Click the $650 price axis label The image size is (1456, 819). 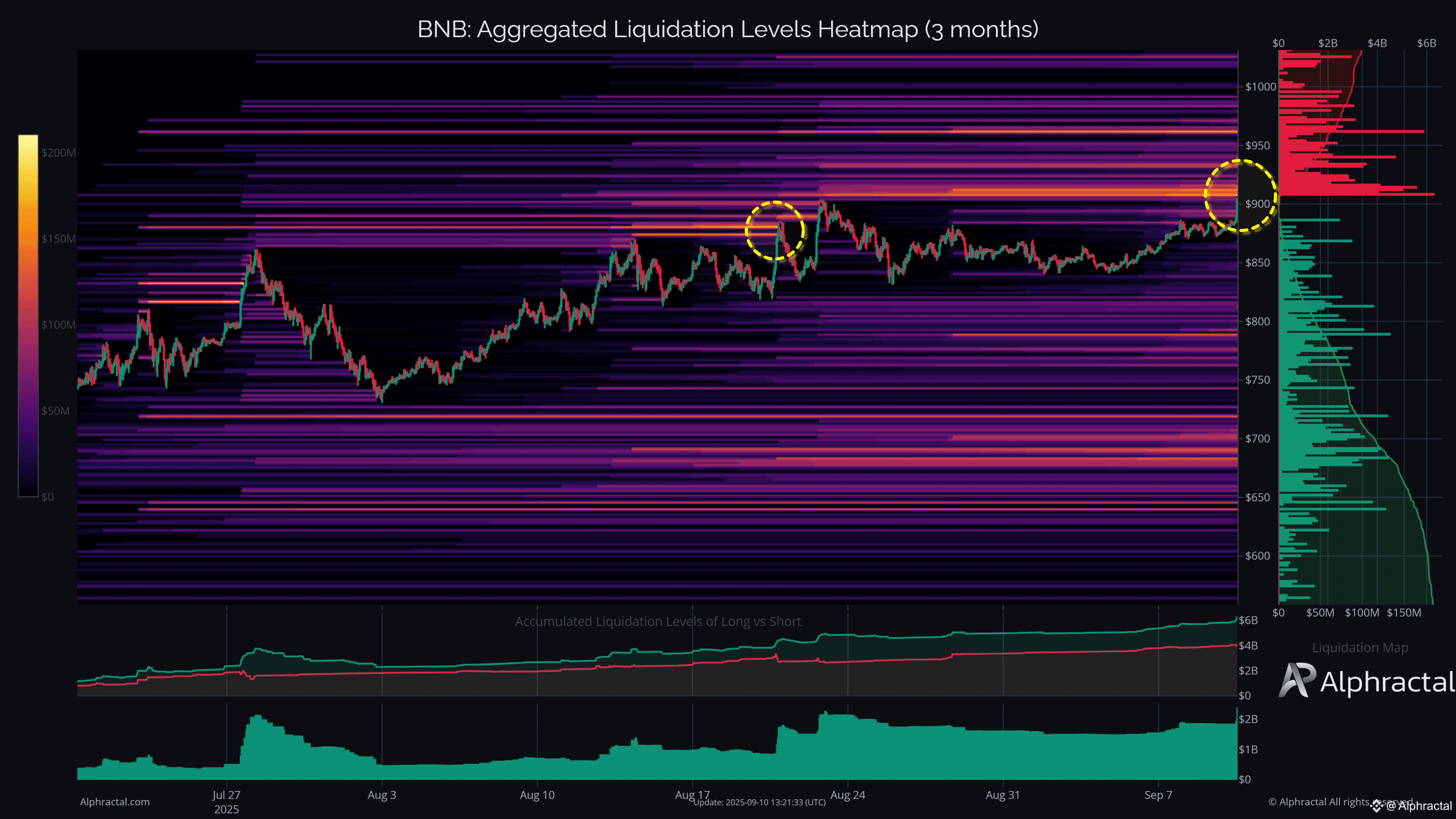click(x=1258, y=497)
